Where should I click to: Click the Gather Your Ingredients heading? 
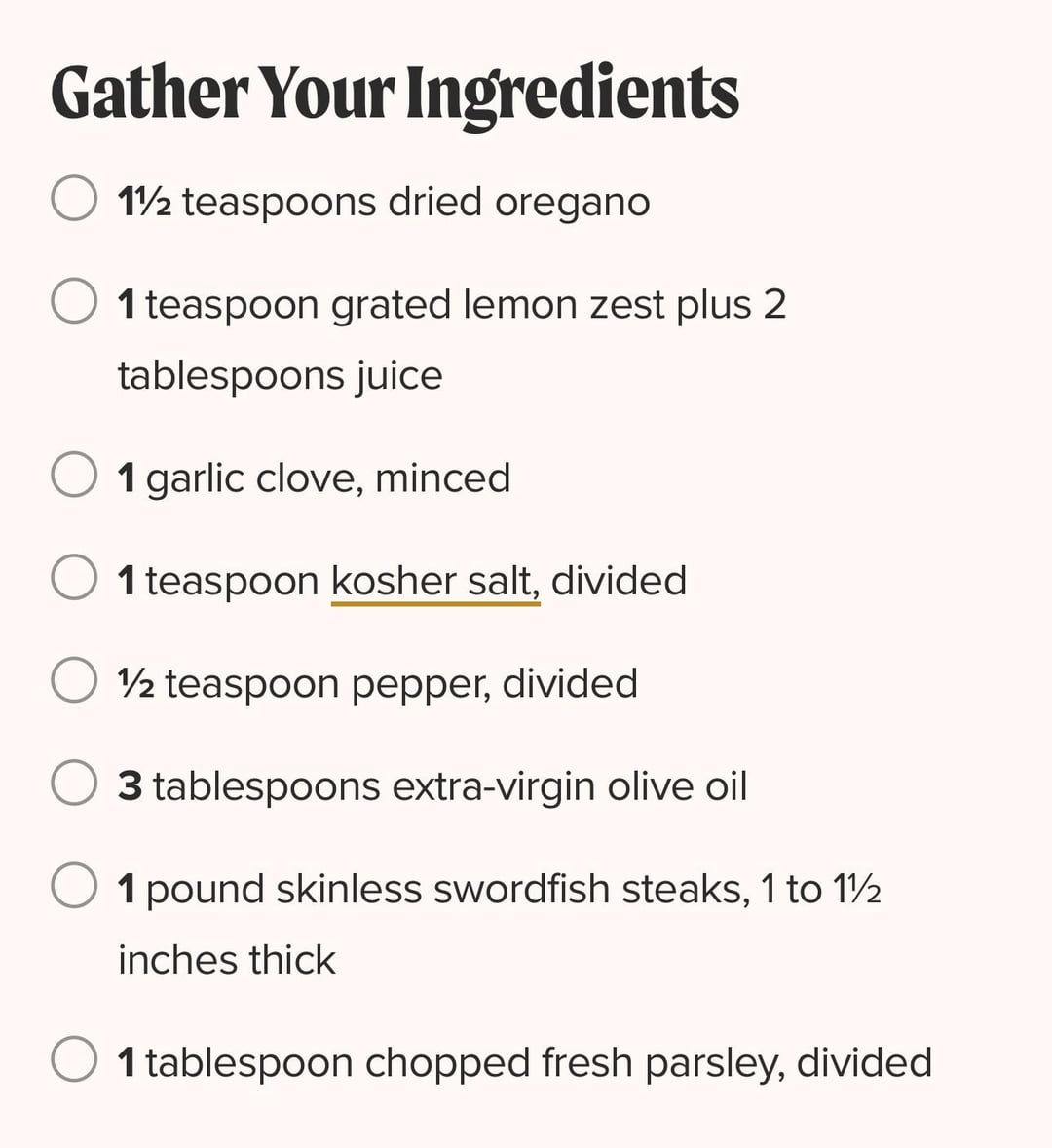394,94
